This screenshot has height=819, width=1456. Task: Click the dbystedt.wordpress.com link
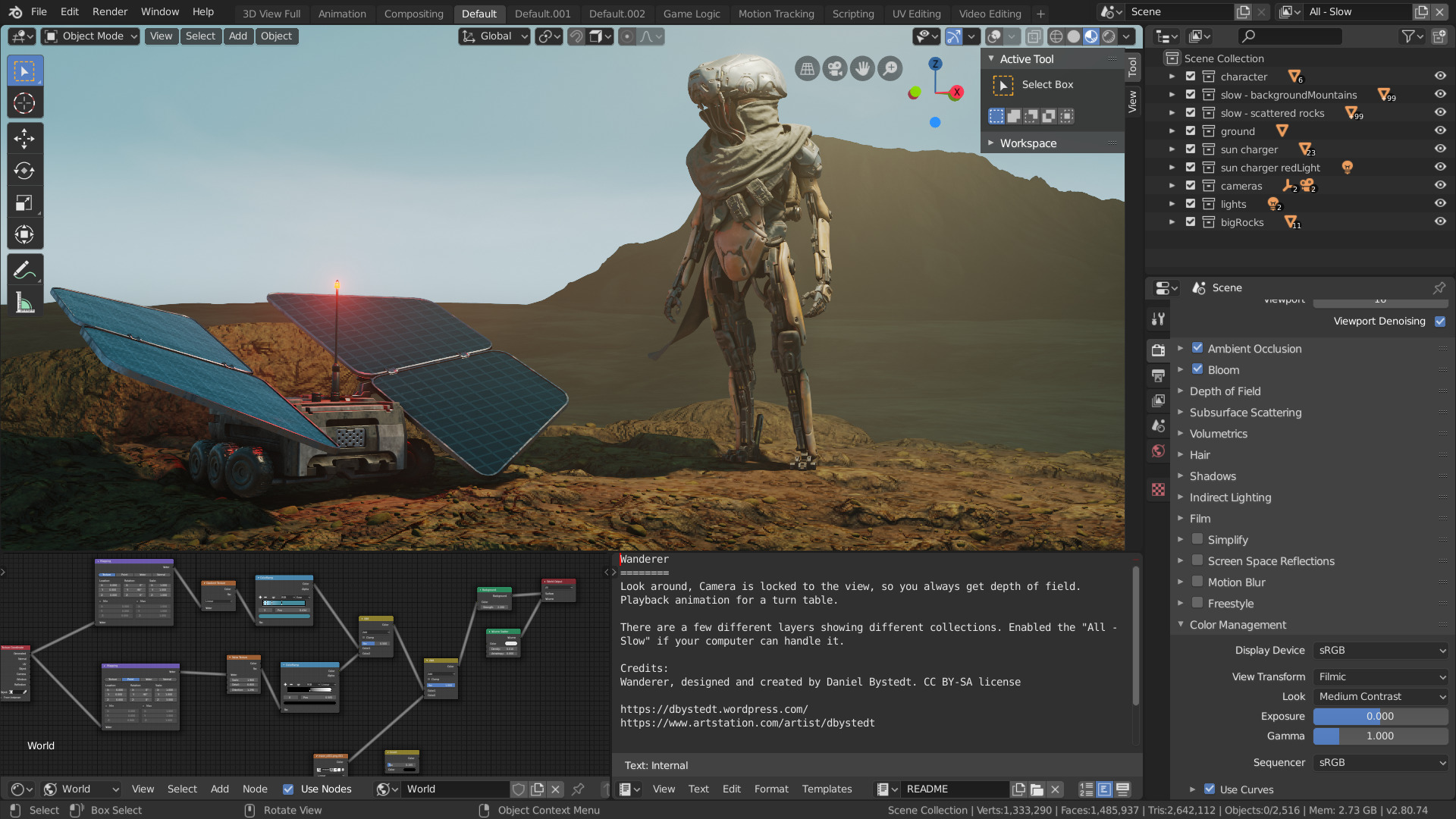(713, 709)
